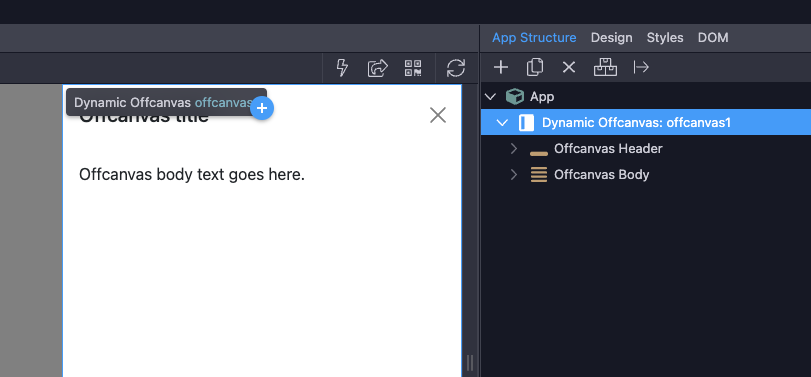Click the arrow-from-bar move icon
Viewport: 811px width, 377px height.
pos(641,67)
